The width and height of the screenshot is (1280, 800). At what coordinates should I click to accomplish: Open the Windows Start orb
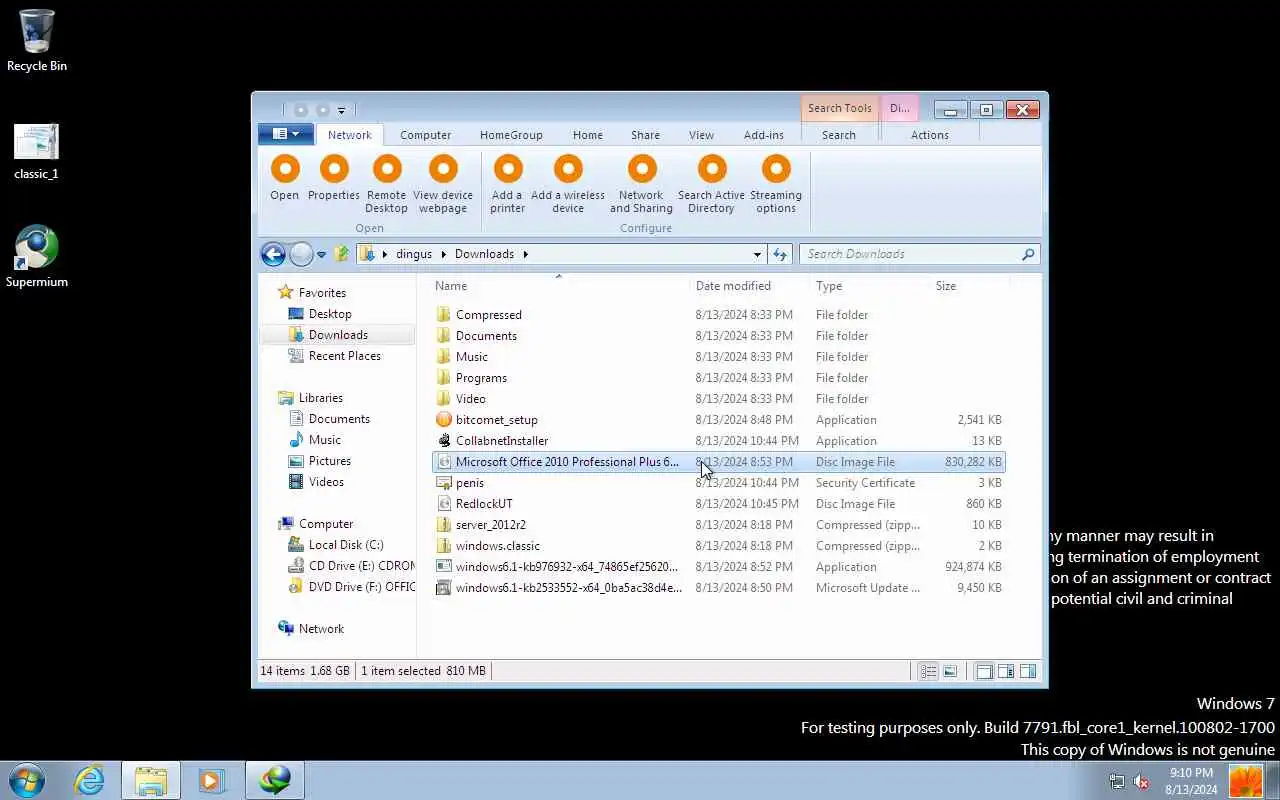(27, 780)
